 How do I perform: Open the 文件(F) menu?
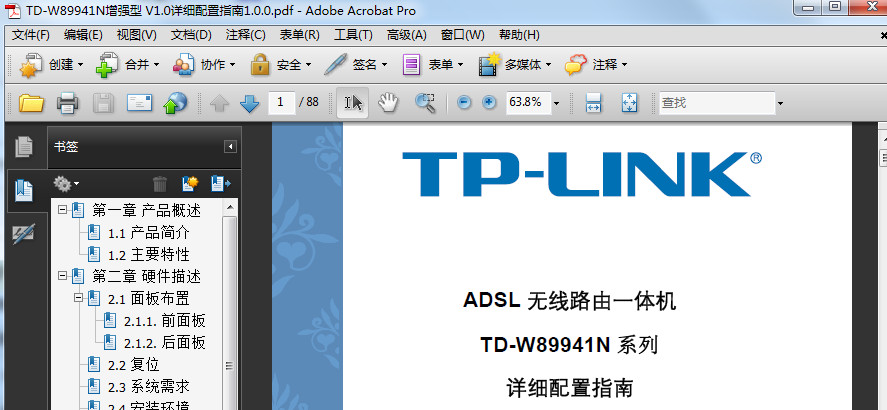31,35
